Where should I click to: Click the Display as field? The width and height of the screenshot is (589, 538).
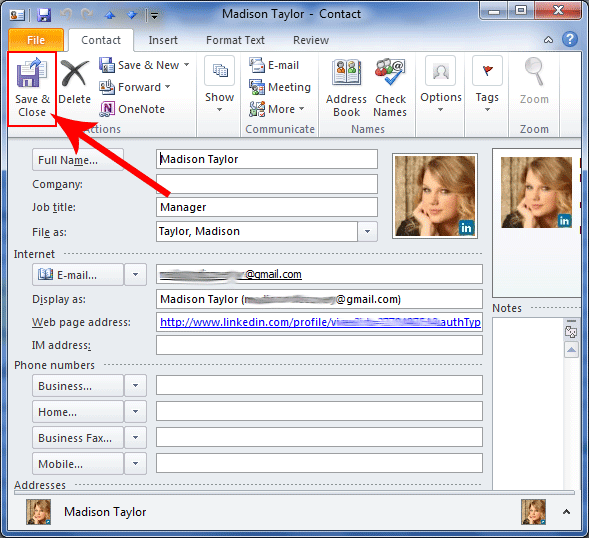click(319, 299)
